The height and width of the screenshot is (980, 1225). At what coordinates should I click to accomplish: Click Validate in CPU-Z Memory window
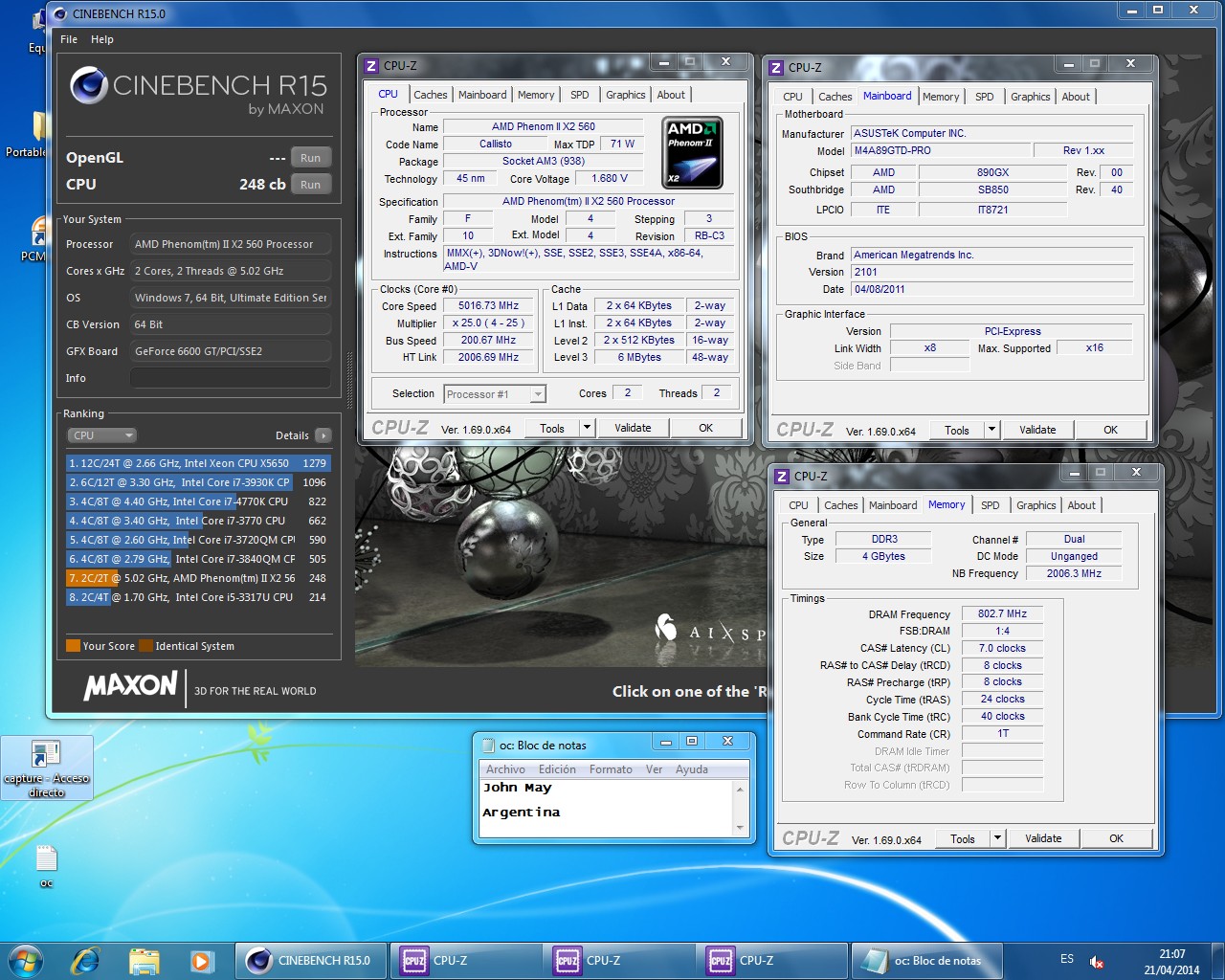[1043, 838]
